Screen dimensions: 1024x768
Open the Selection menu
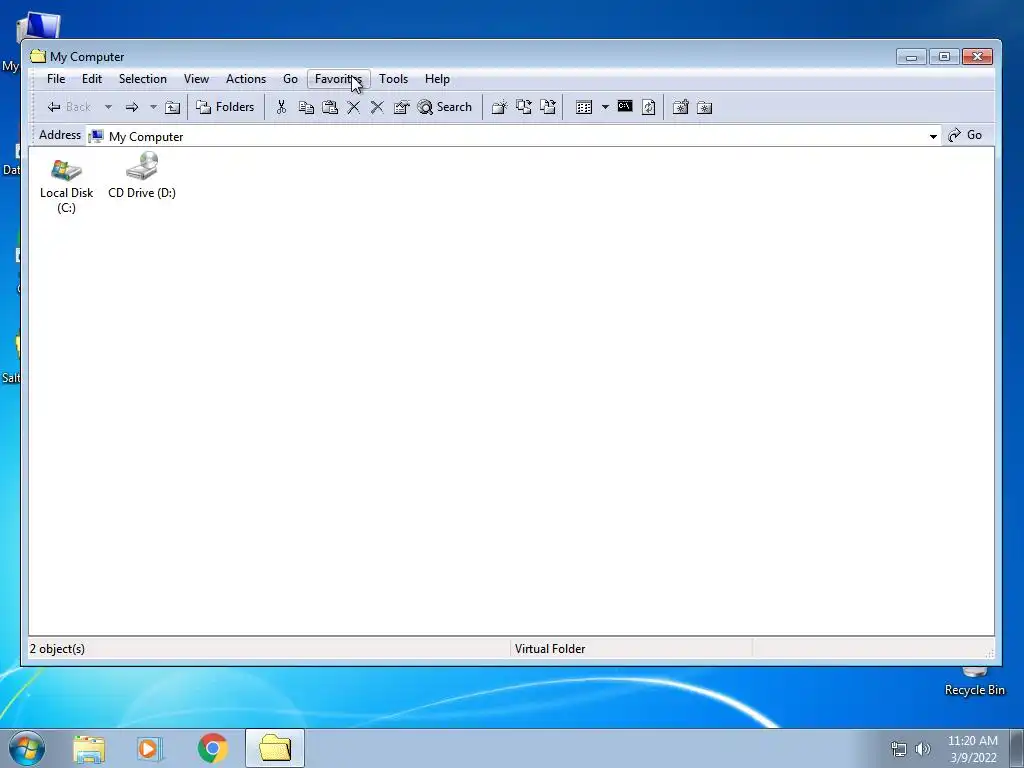click(x=142, y=79)
